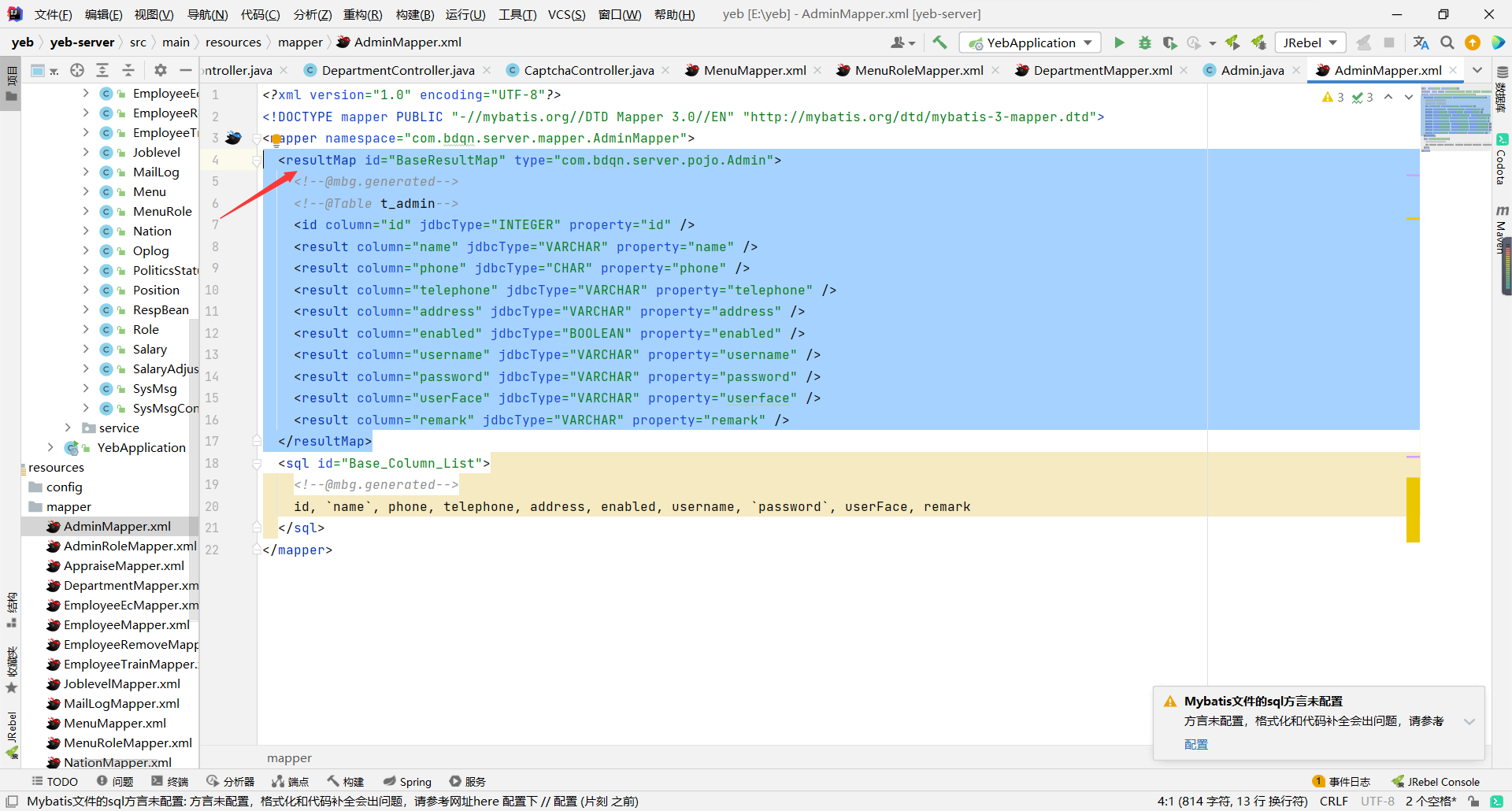1512x811 pixels.
Task: Click the code minimap thumbnail
Action: 1456,118
